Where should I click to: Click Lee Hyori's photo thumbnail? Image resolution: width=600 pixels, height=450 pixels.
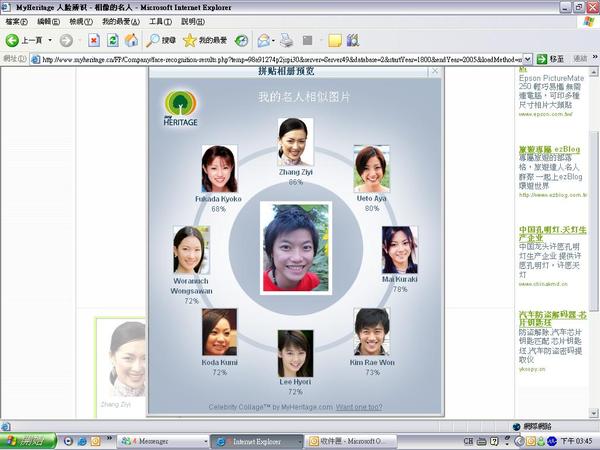click(295, 354)
